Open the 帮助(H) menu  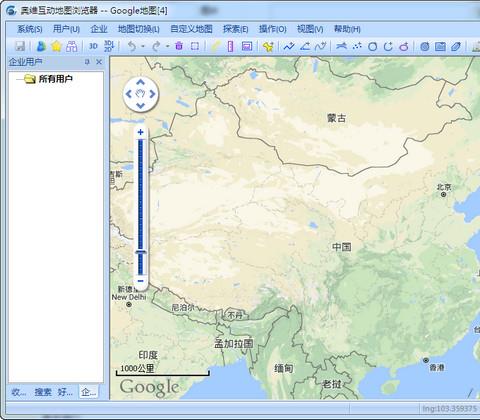tap(347, 29)
